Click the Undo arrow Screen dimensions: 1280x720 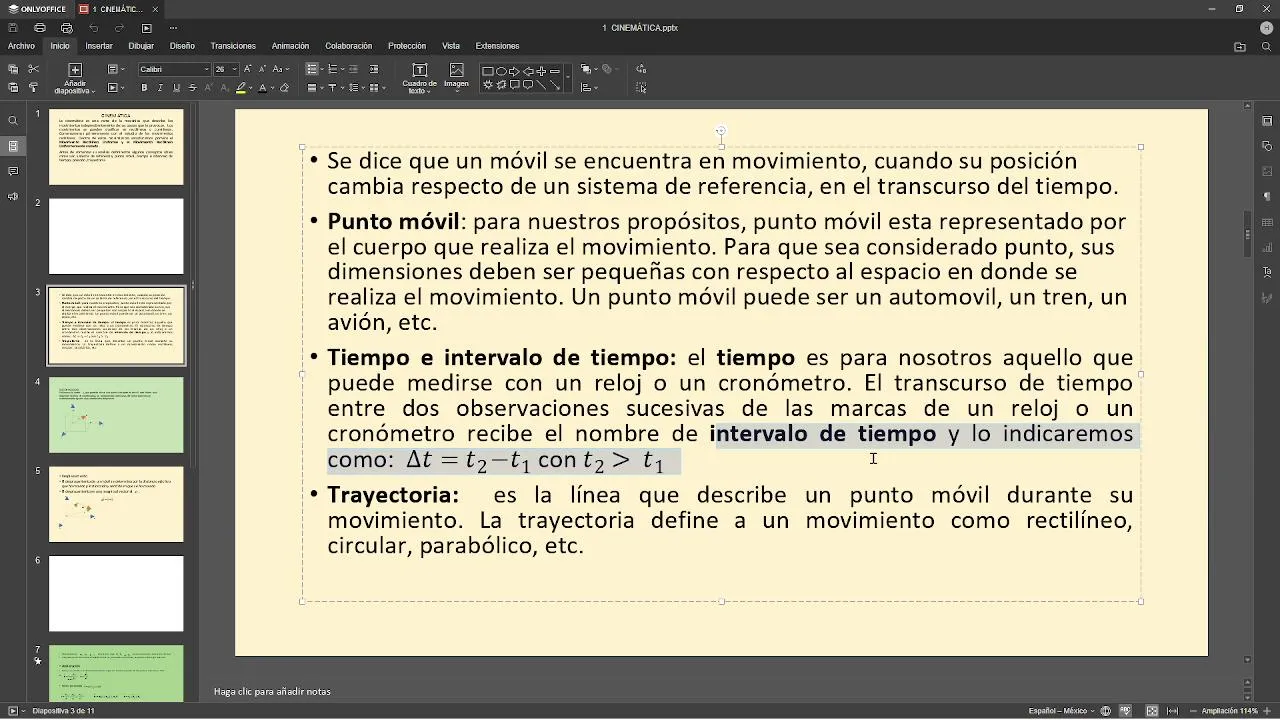[93, 28]
